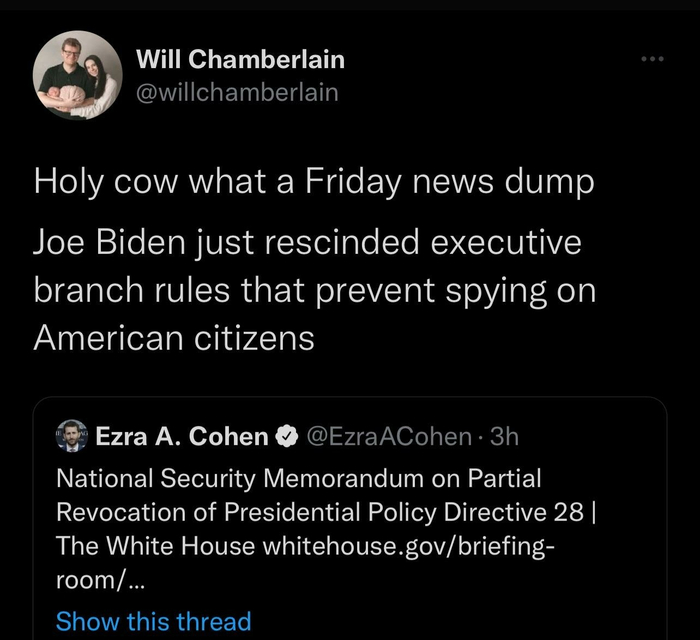Click Will Chamberlain's profile avatar
700x640 pixels.
77,75
